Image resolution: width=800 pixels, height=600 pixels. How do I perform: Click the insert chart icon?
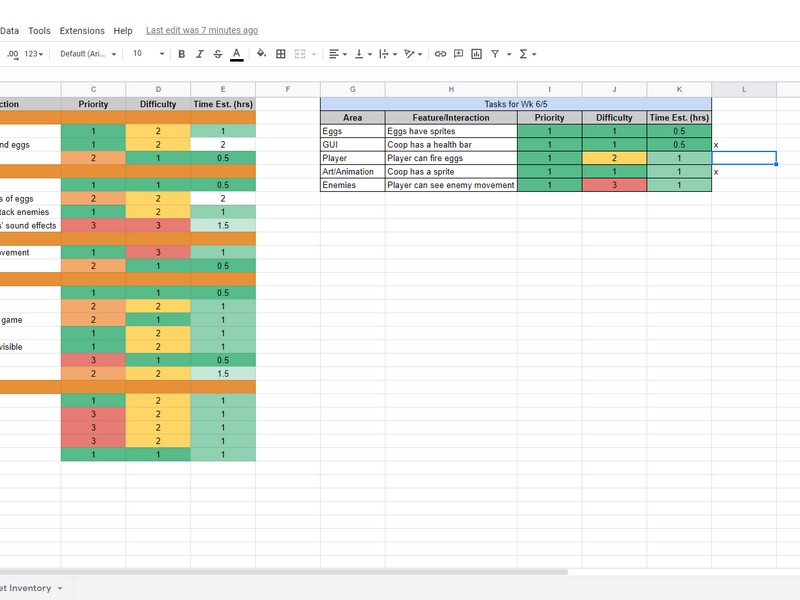point(476,54)
